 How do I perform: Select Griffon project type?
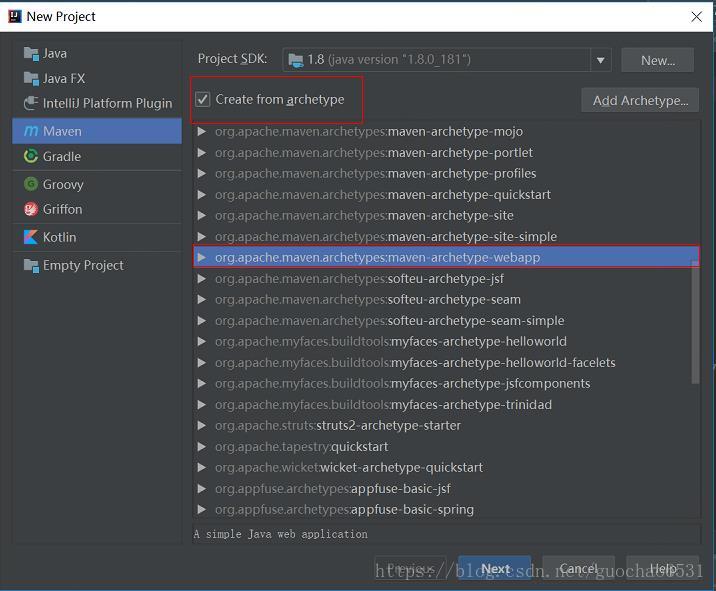point(97,209)
